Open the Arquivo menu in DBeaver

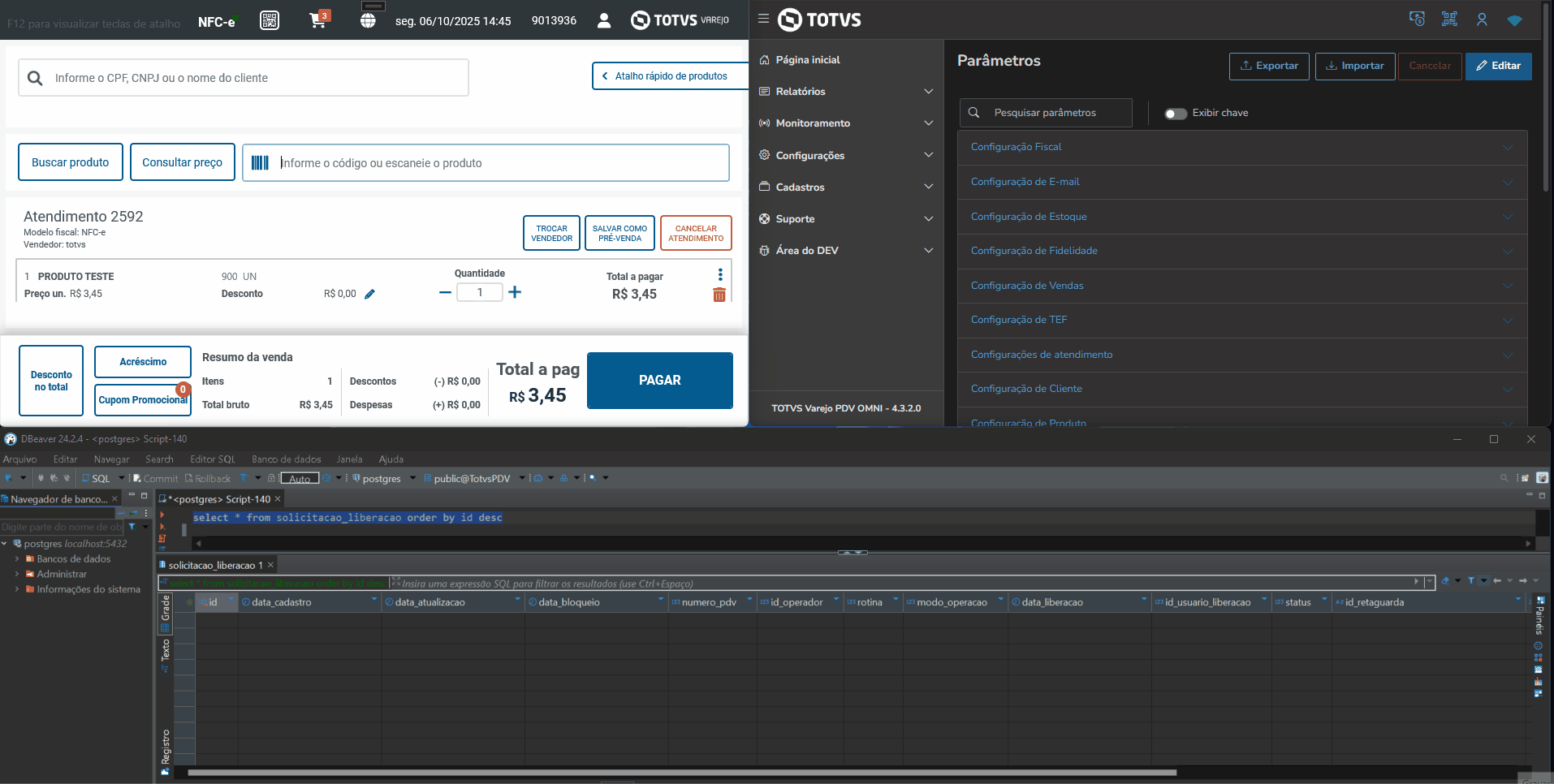tap(19, 459)
